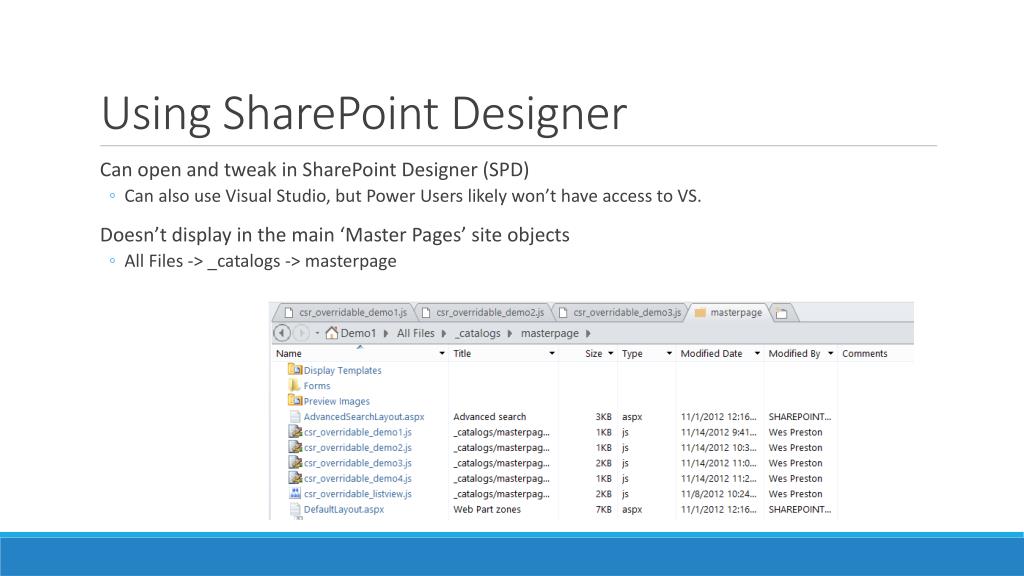Open the Display Templates folder

point(342,370)
